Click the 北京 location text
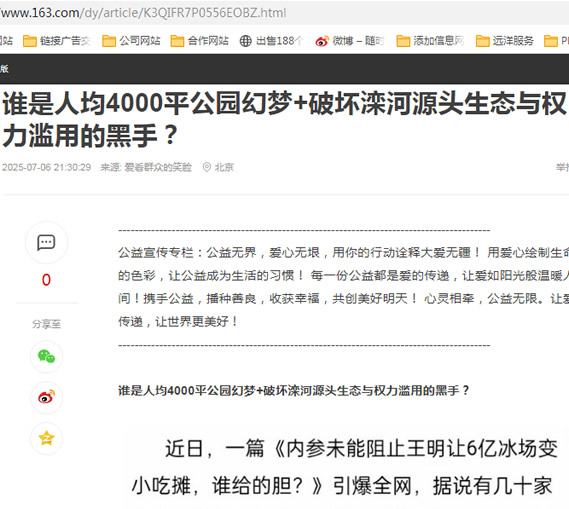This screenshot has height=509, width=569. (224, 167)
